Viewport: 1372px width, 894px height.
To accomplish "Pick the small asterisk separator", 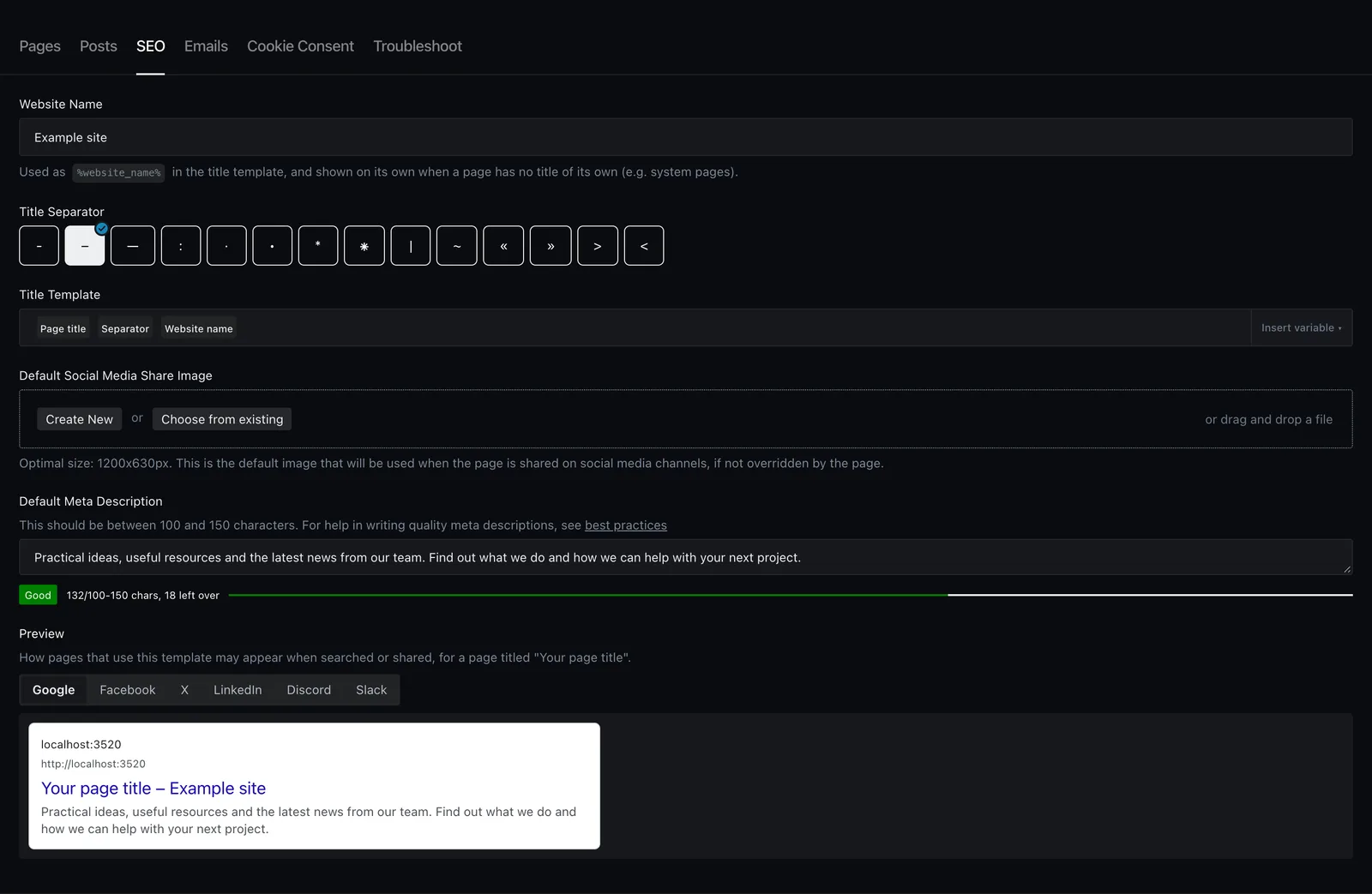I will click(x=318, y=246).
